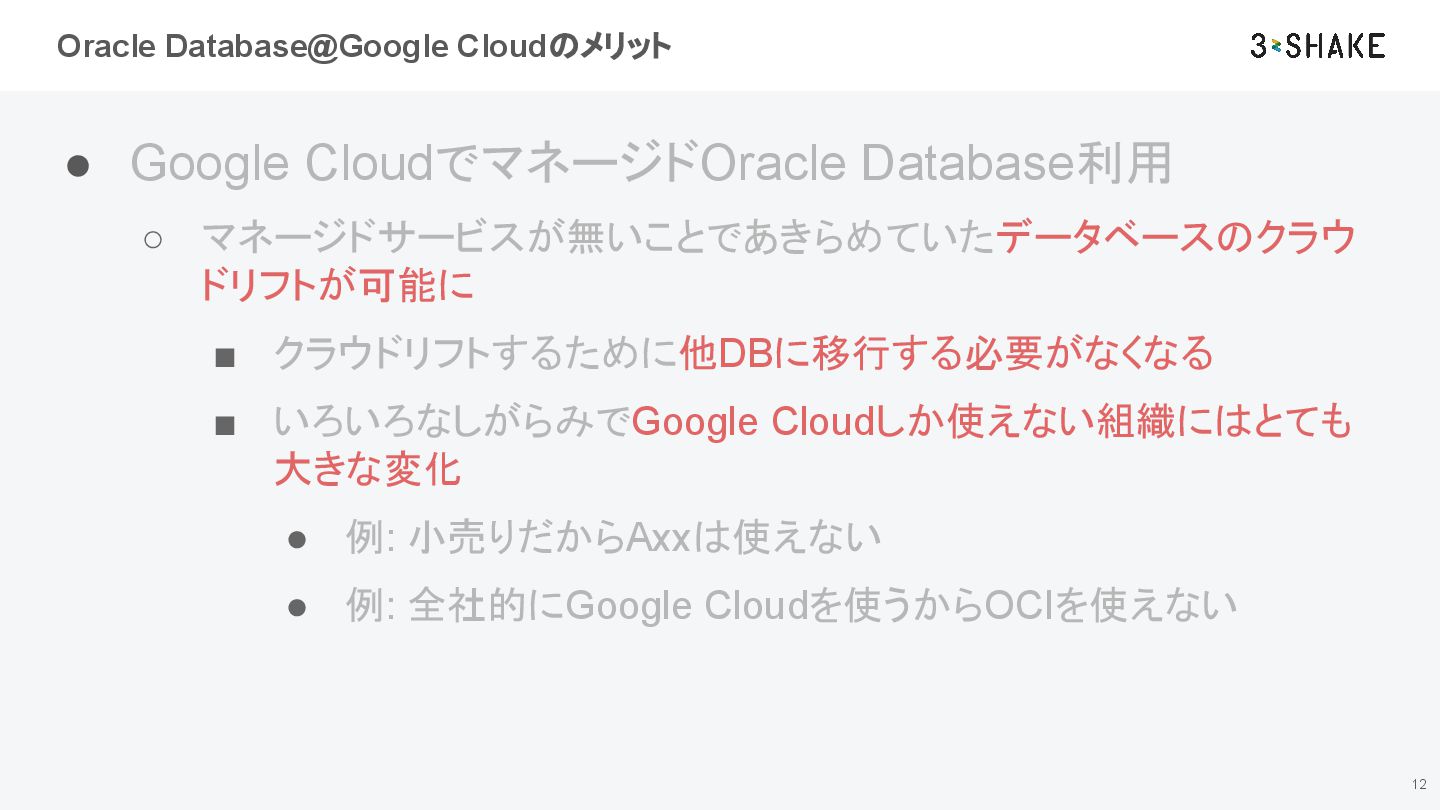Click the square bullet before "クラウドリフトするために"

[x=225, y=357]
